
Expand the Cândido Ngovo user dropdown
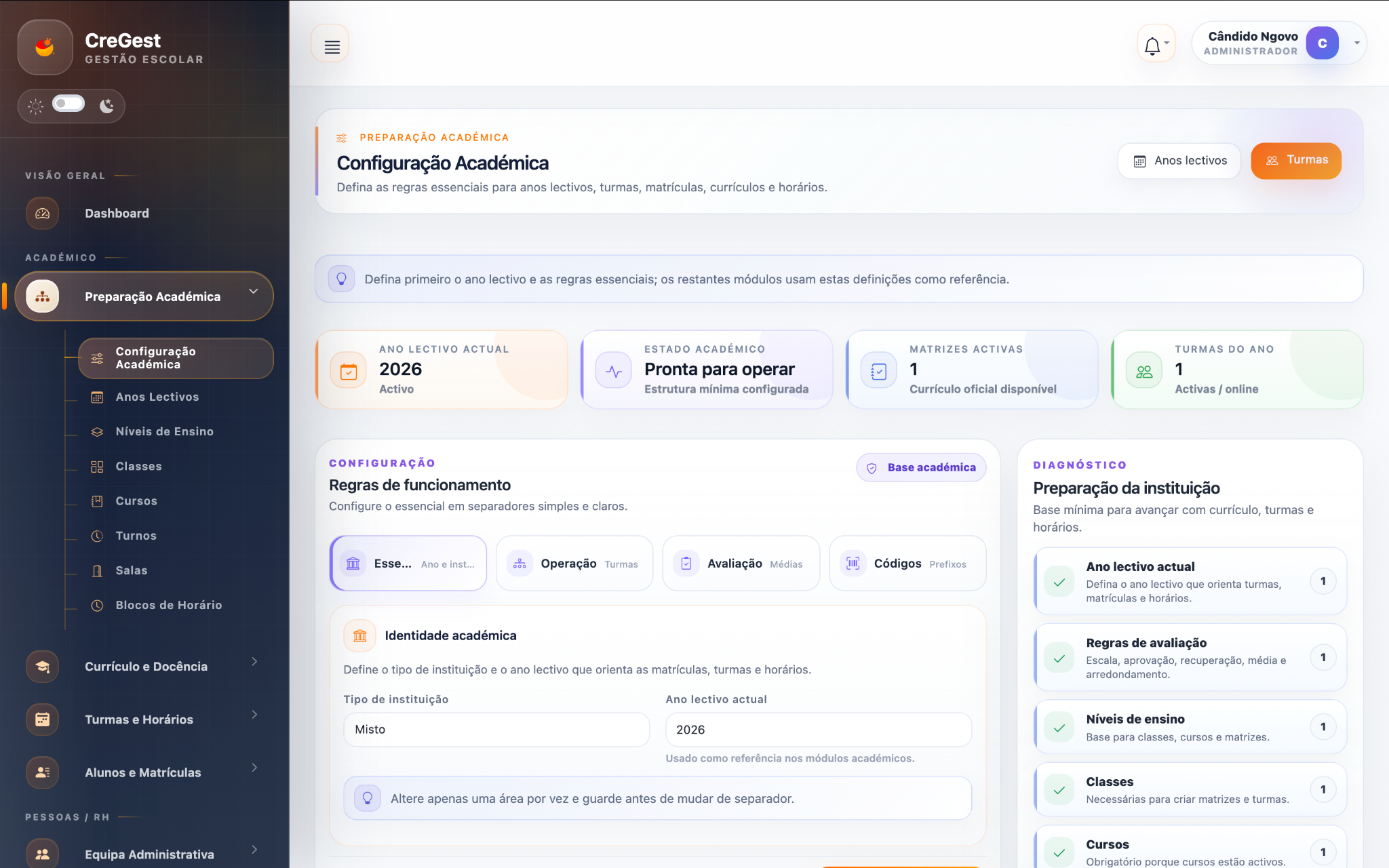[x=1357, y=43]
